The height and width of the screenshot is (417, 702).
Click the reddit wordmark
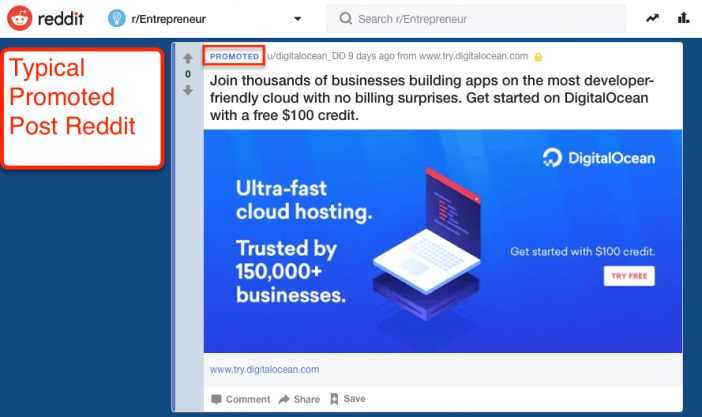(x=61, y=19)
